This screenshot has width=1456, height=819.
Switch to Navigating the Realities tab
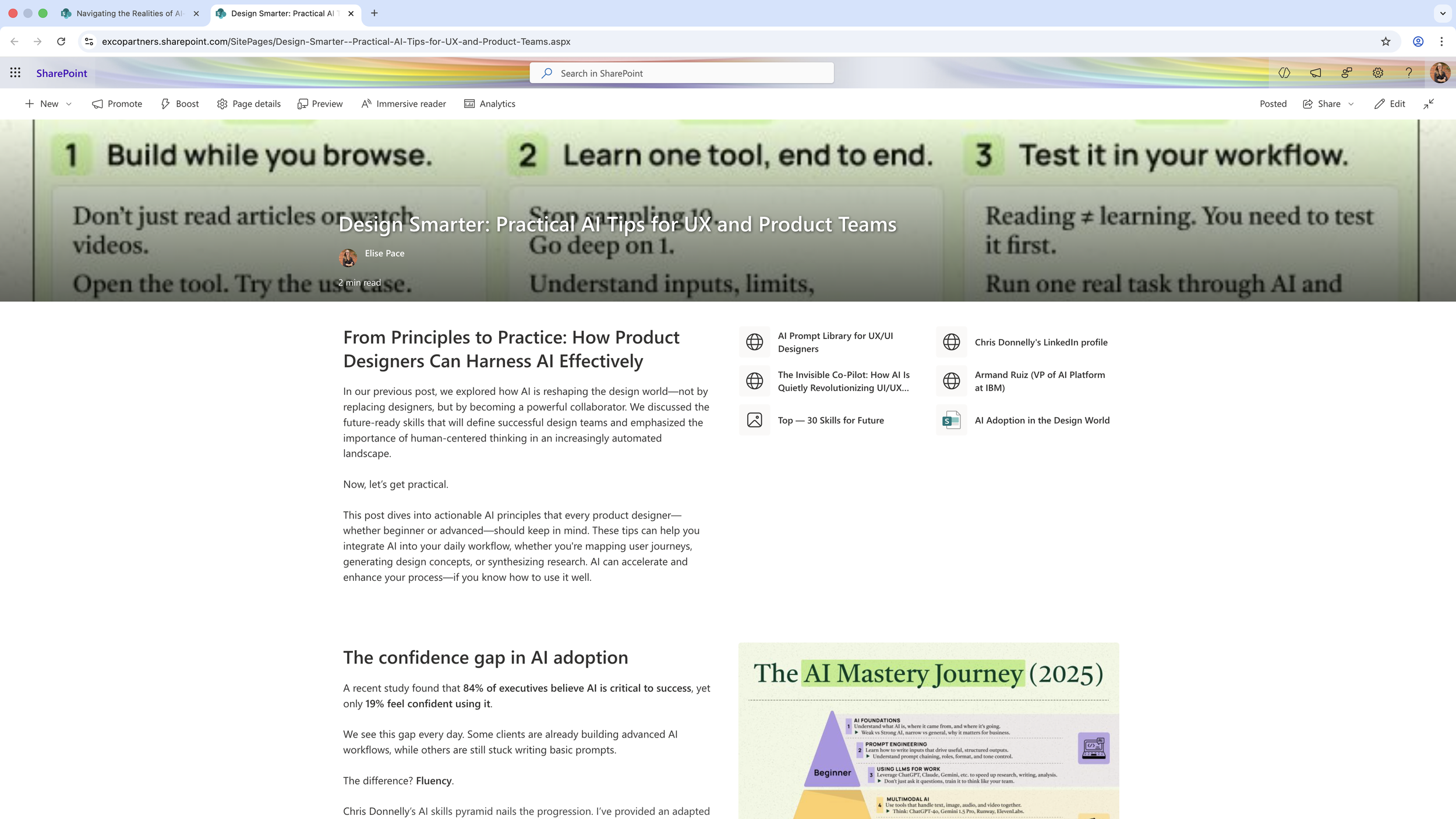click(x=129, y=13)
